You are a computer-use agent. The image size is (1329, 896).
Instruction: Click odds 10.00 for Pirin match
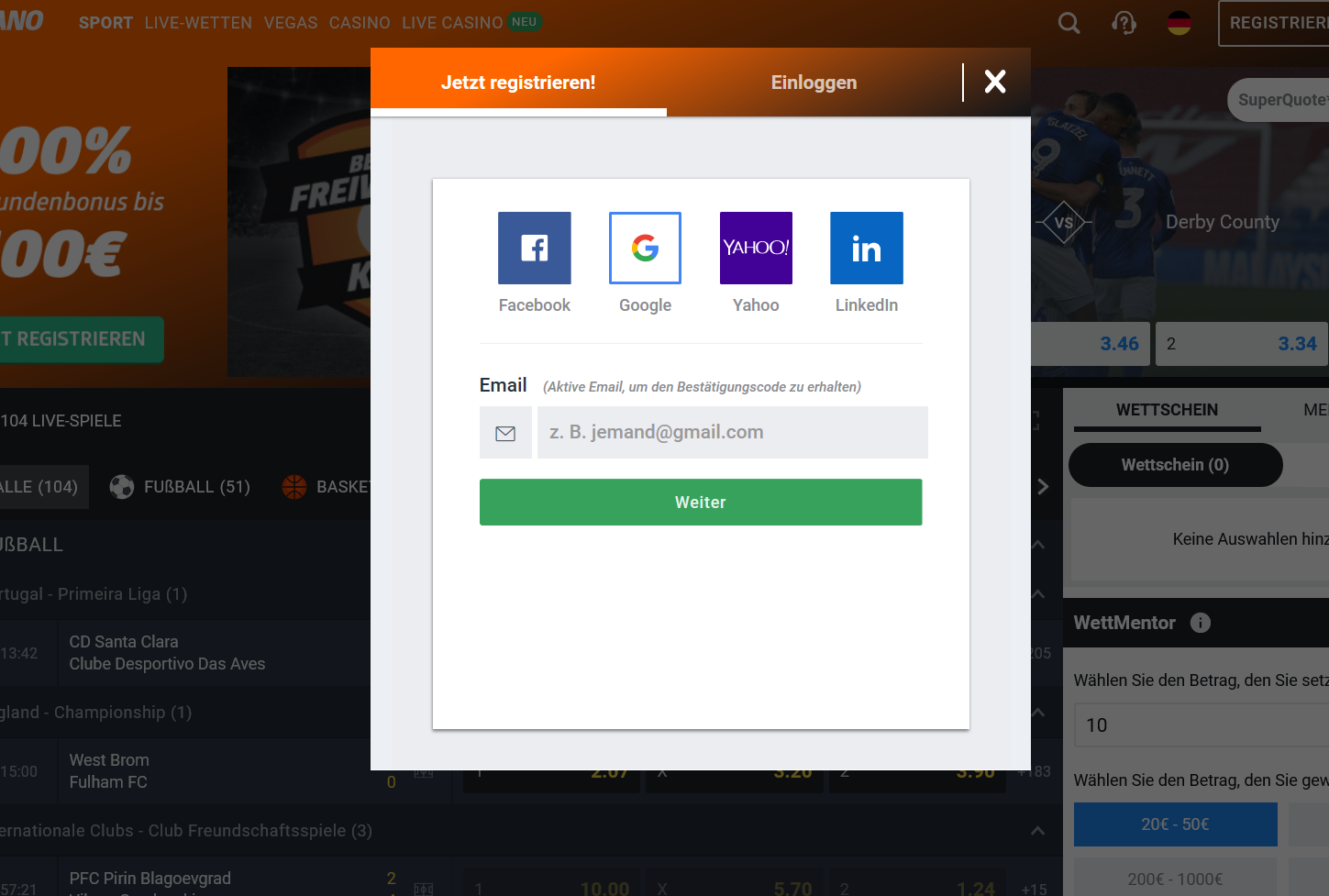point(551,883)
